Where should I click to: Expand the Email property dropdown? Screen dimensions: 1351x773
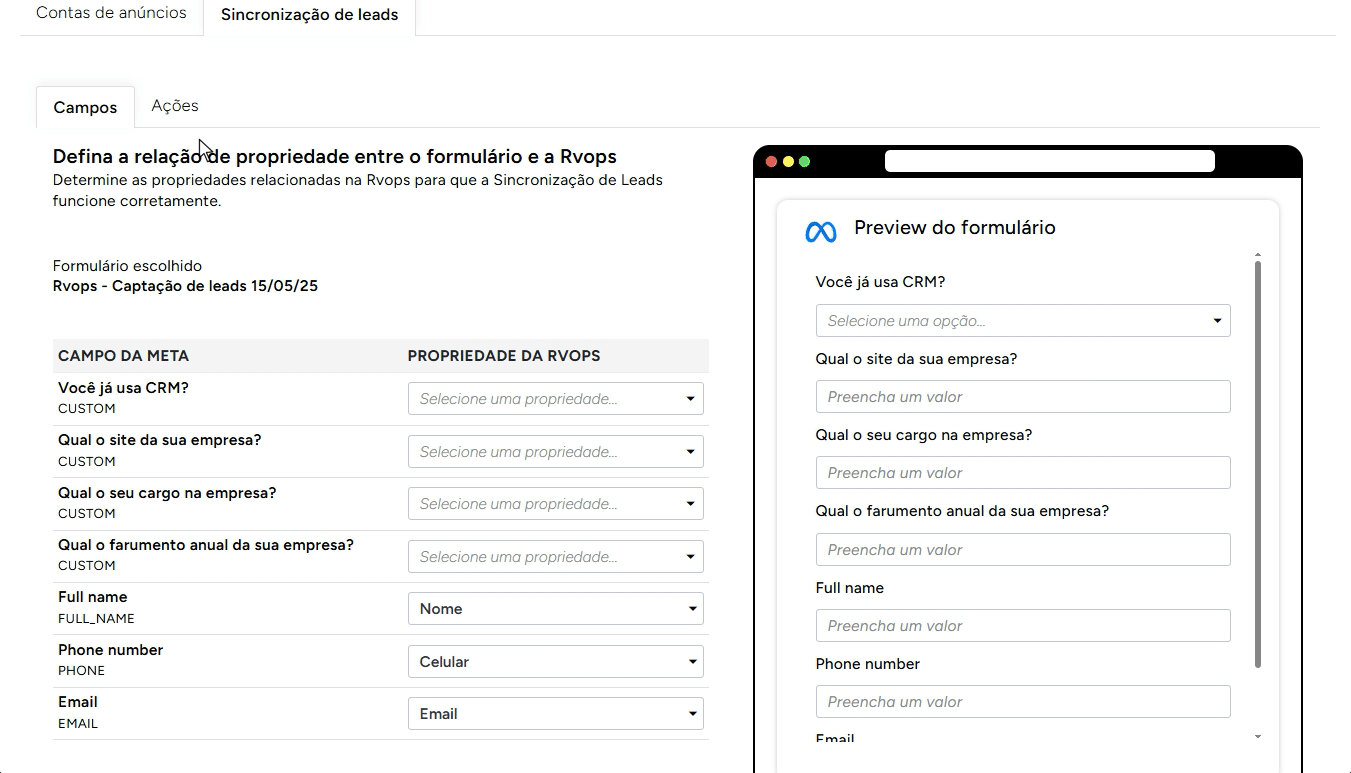[x=555, y=714]
